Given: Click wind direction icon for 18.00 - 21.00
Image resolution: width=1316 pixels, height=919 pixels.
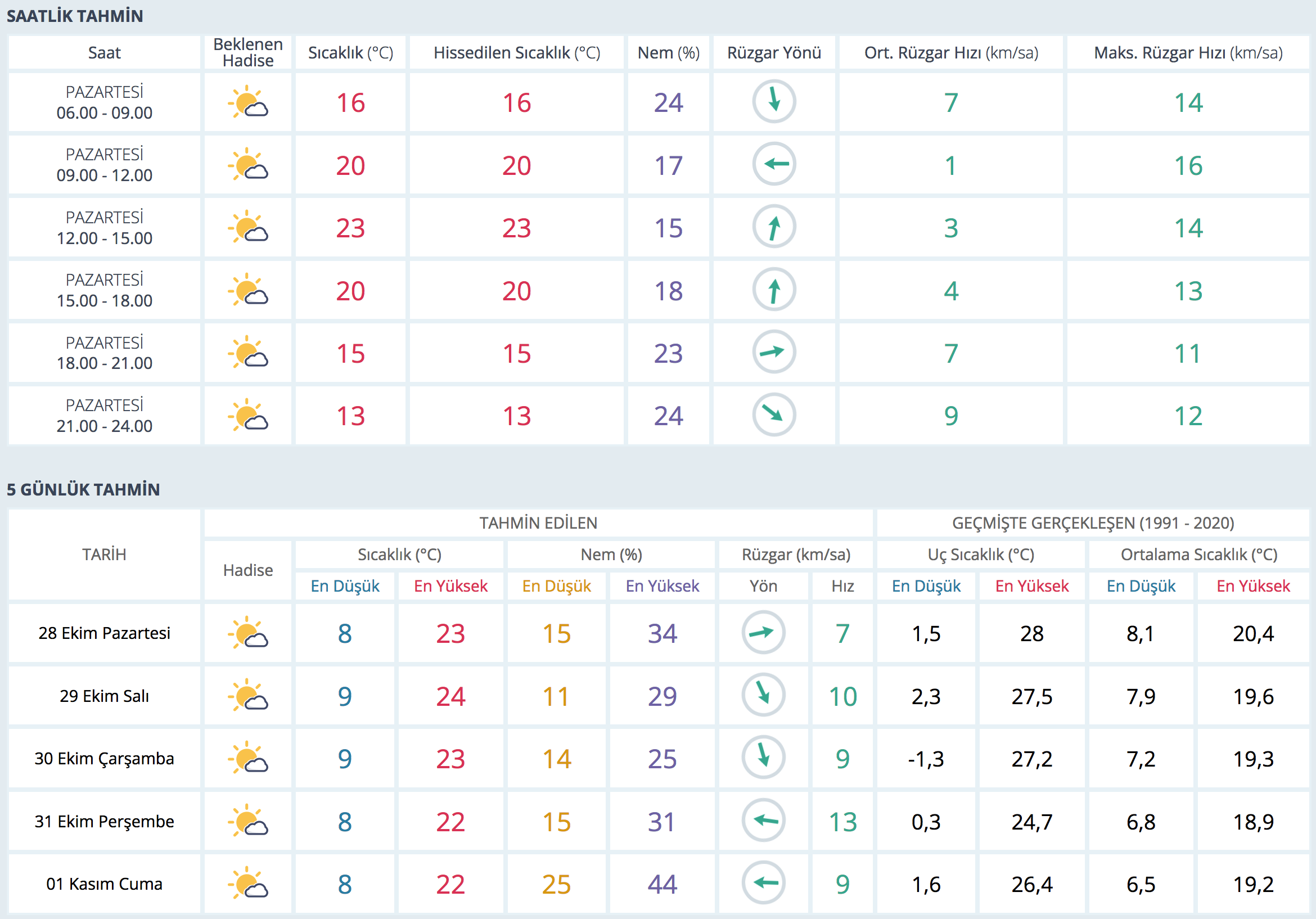Looking at the screenshot, I should tap(774, 352).
